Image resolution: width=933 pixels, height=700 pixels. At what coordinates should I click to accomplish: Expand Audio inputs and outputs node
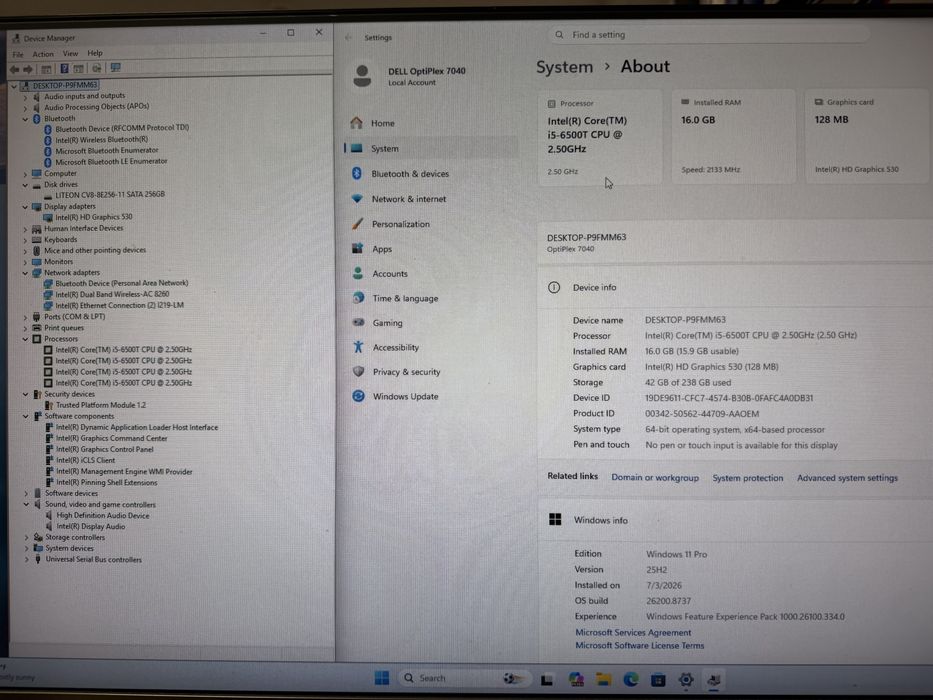[26, 97]
